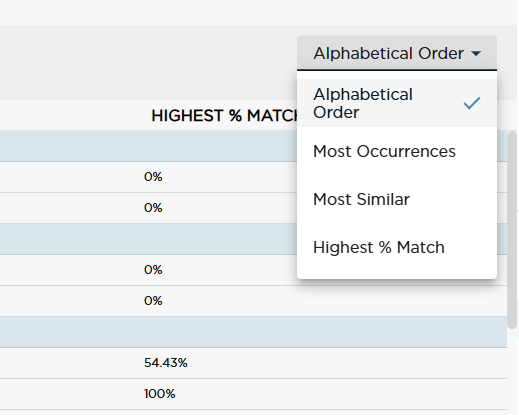
Task: Click the blue group row above 54.43%
Action: pos(253,332)
